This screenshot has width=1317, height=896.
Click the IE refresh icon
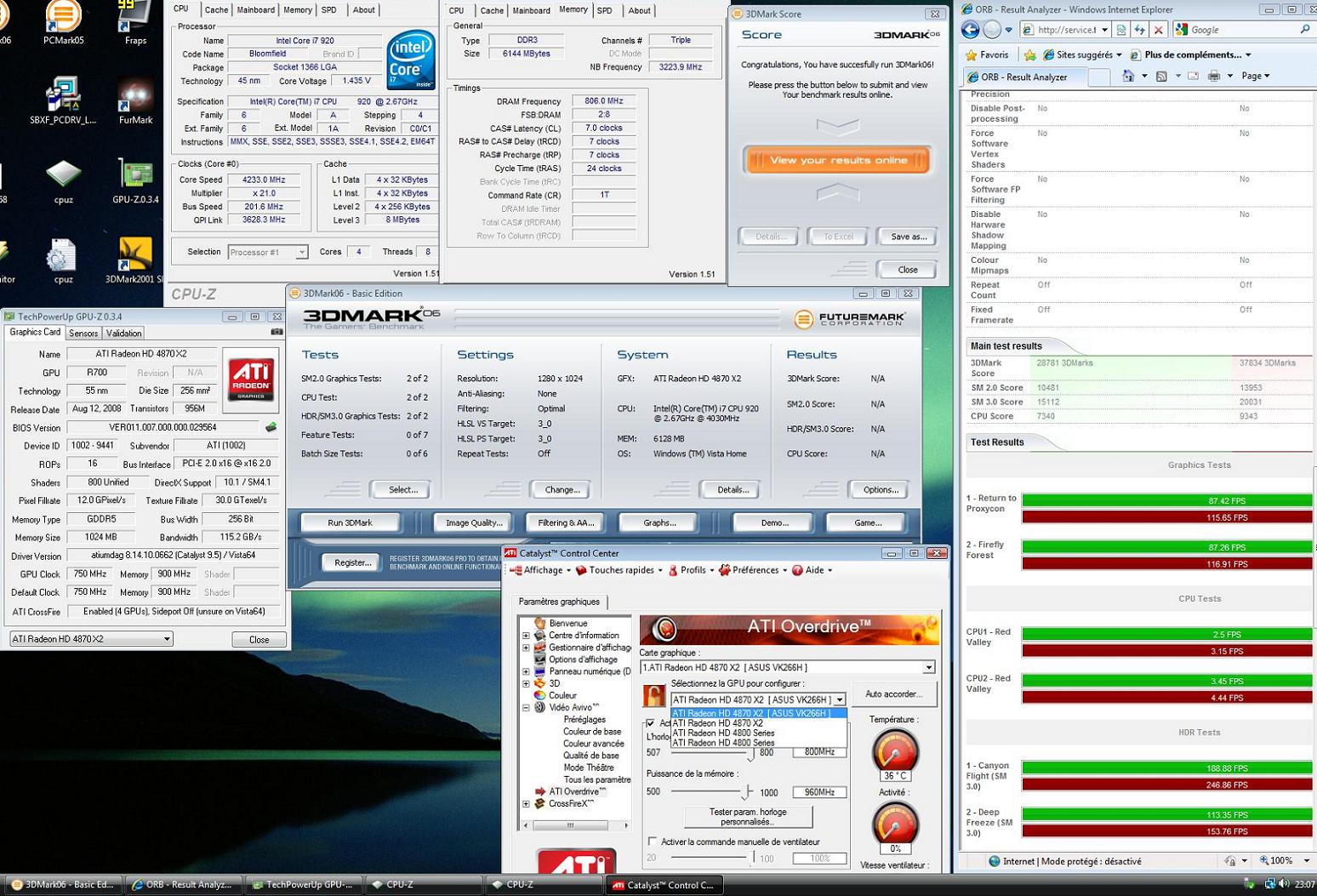coord(1140,30)
